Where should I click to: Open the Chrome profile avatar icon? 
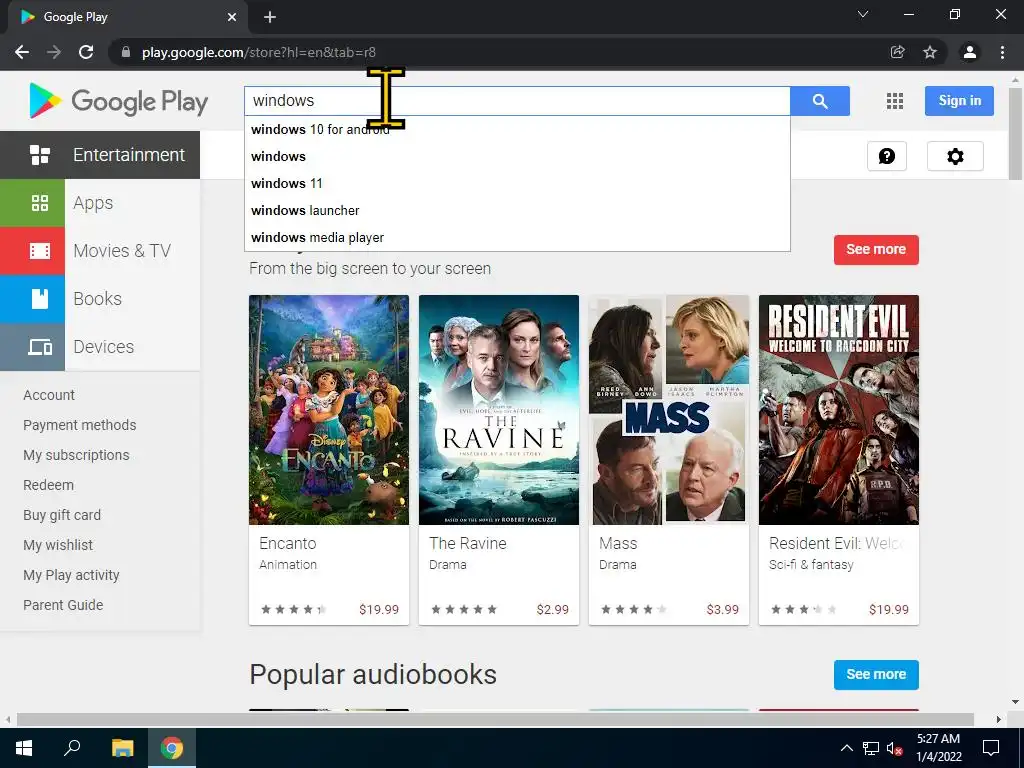[x=970, y=52]
